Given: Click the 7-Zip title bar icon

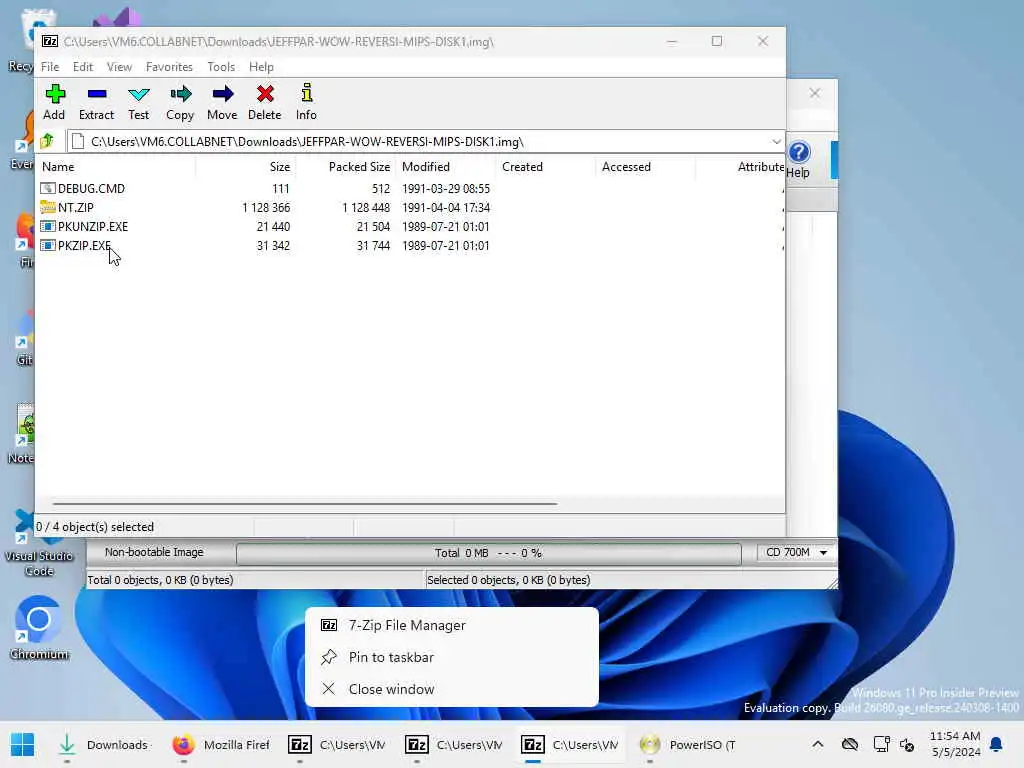Looking at the screenshot, I should (50, 41).
